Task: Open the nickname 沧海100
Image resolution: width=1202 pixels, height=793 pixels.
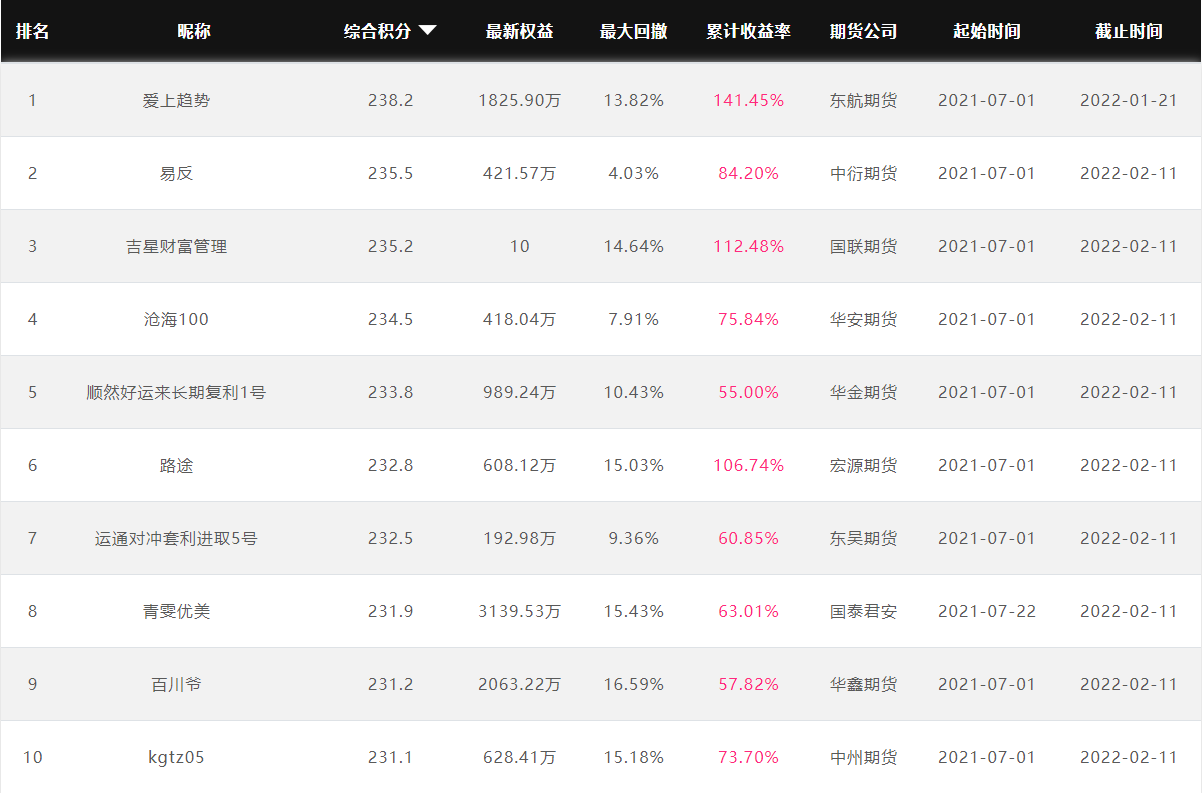Action: point(176,319)
